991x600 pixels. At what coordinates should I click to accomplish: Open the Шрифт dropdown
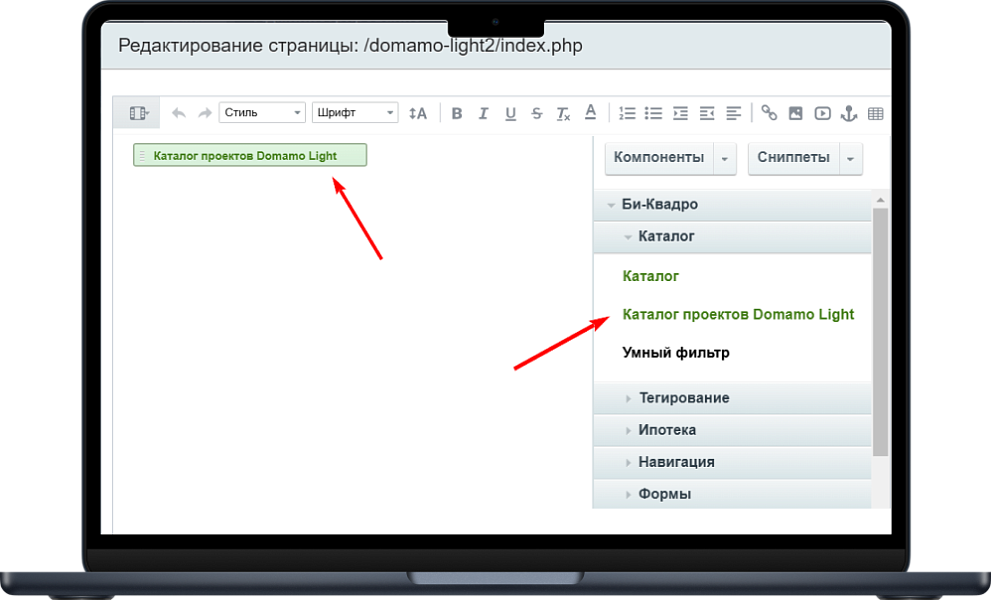(355, 112)
